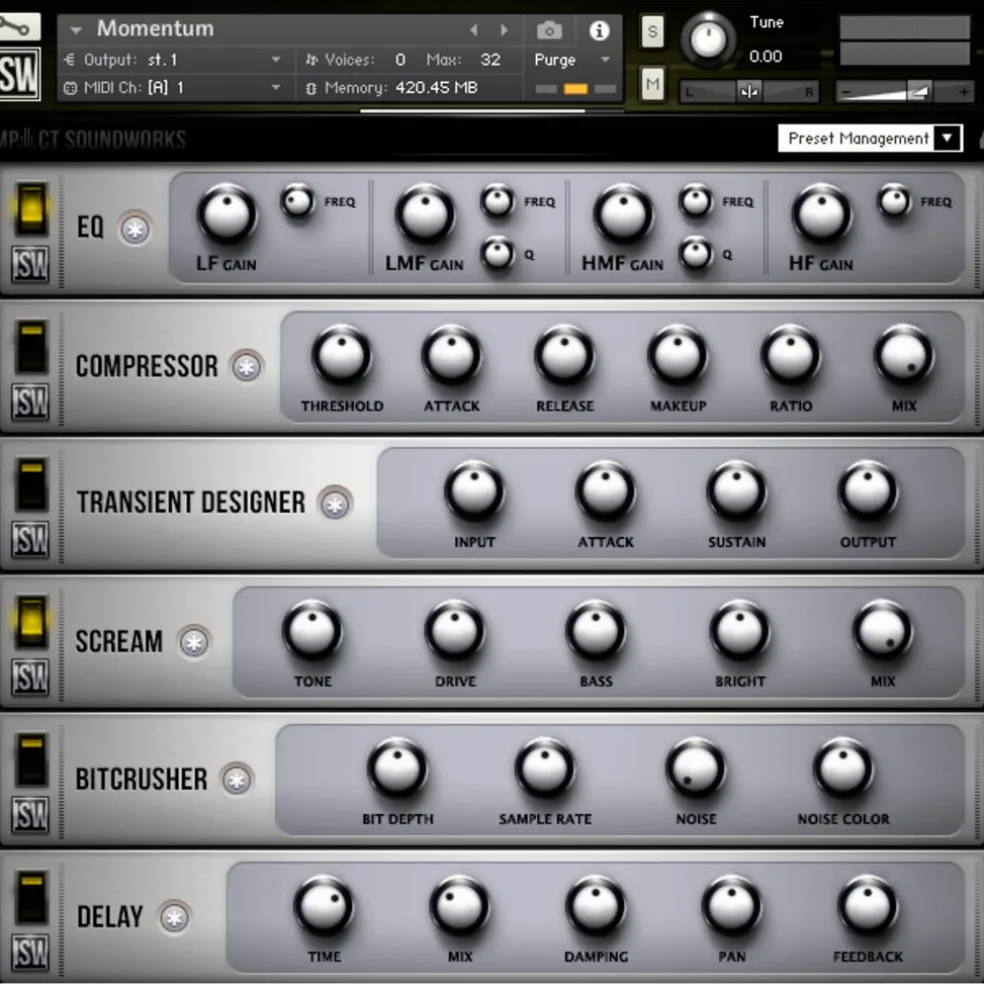This screenshot has height=984, width=984.
Task: Click the instrument volume slider
Action: click(904, 92)
